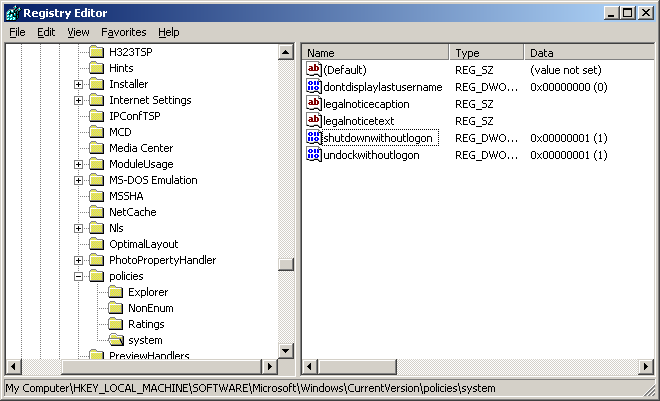660x401 pixels.
Task: Select the shutdownwithoutlogon DWORD icon
Action: 314,138
